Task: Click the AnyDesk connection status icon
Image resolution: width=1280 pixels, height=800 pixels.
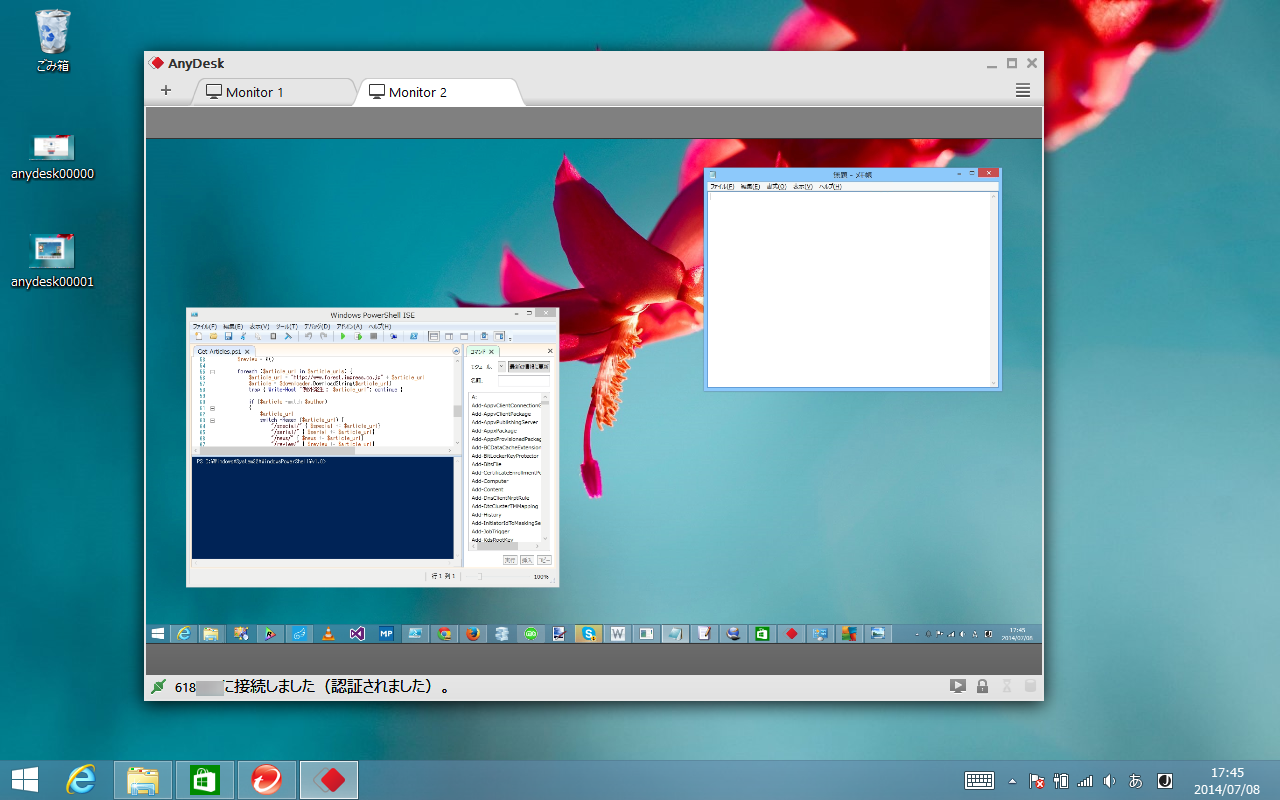Action: click(x=159, y=687)
